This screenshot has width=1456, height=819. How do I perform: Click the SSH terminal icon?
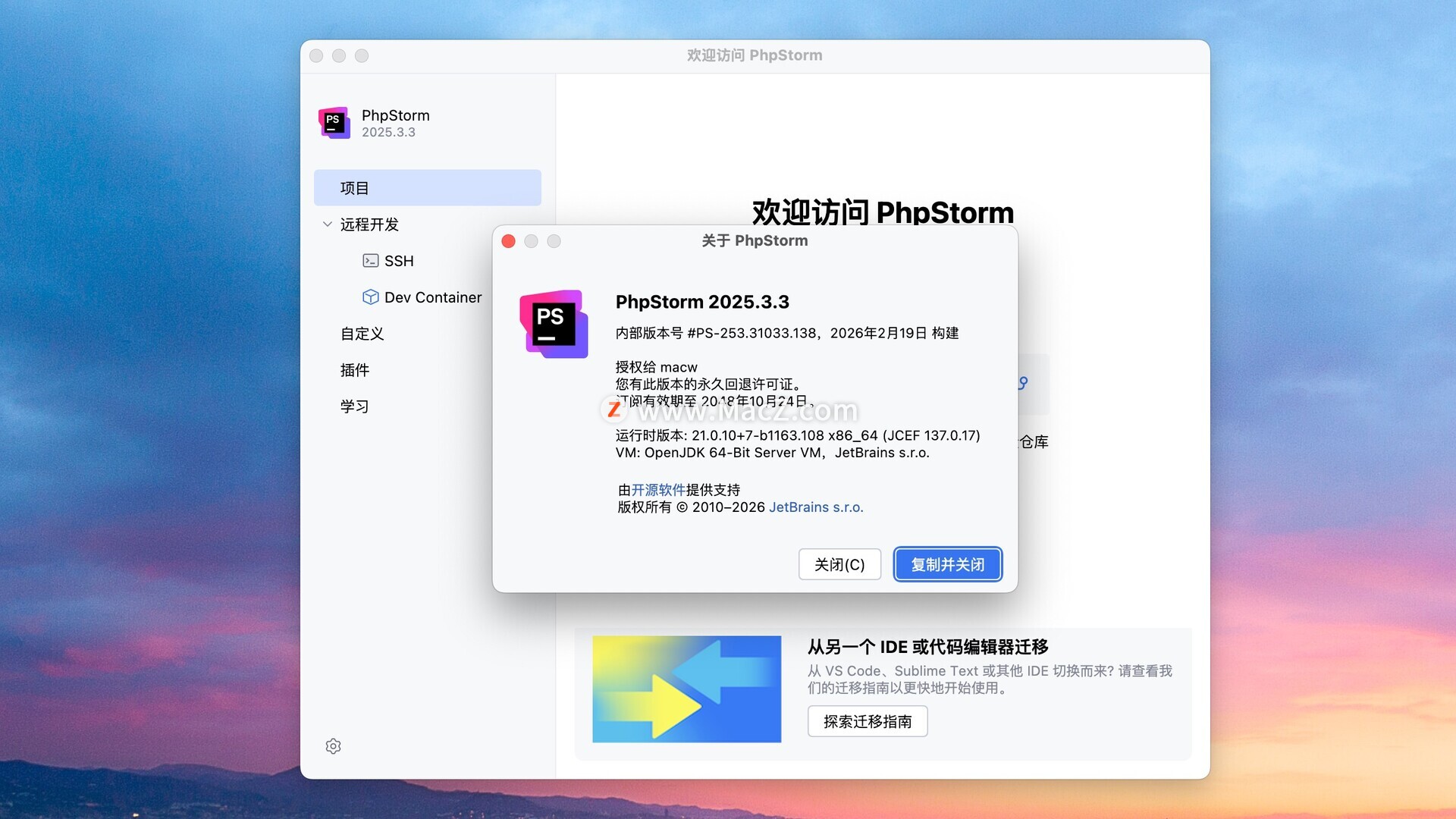370,261
